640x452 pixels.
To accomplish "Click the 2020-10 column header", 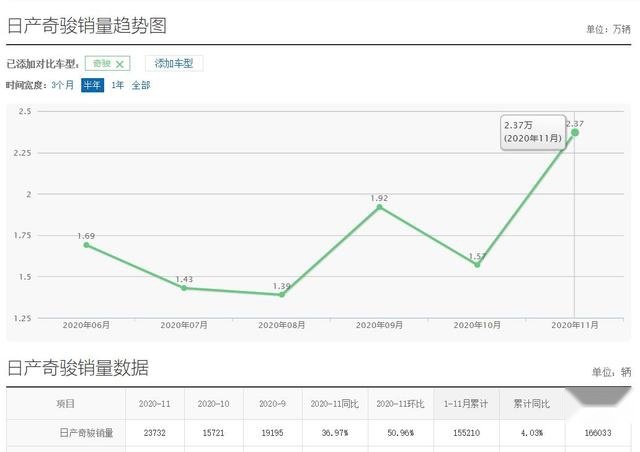I will 213,404.
